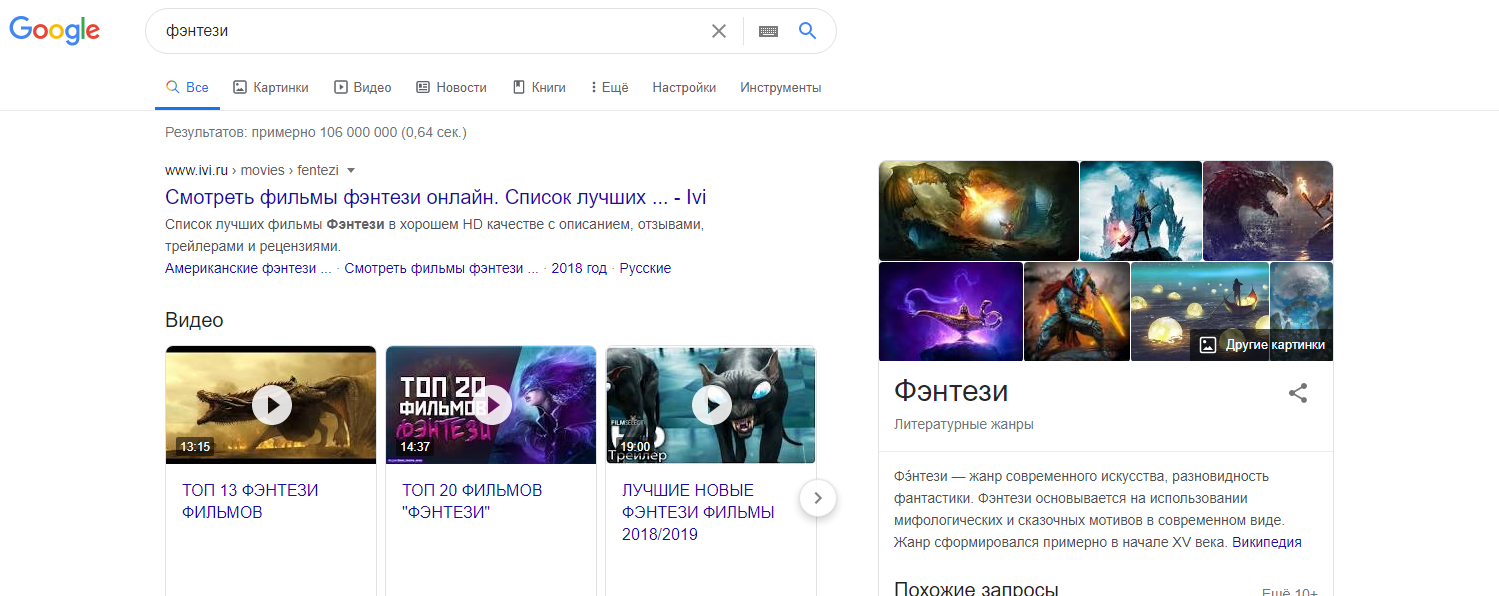This screenshot has height=596, width=1499.
Task: Share the Фэнтези knowledge panel
Action: [x=1297, y=393]
